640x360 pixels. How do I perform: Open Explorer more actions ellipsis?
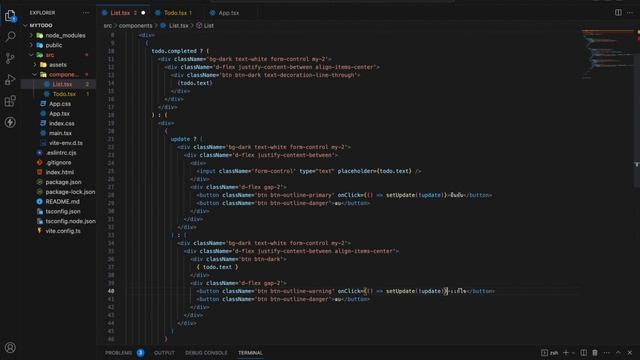[x=85, y=13]
